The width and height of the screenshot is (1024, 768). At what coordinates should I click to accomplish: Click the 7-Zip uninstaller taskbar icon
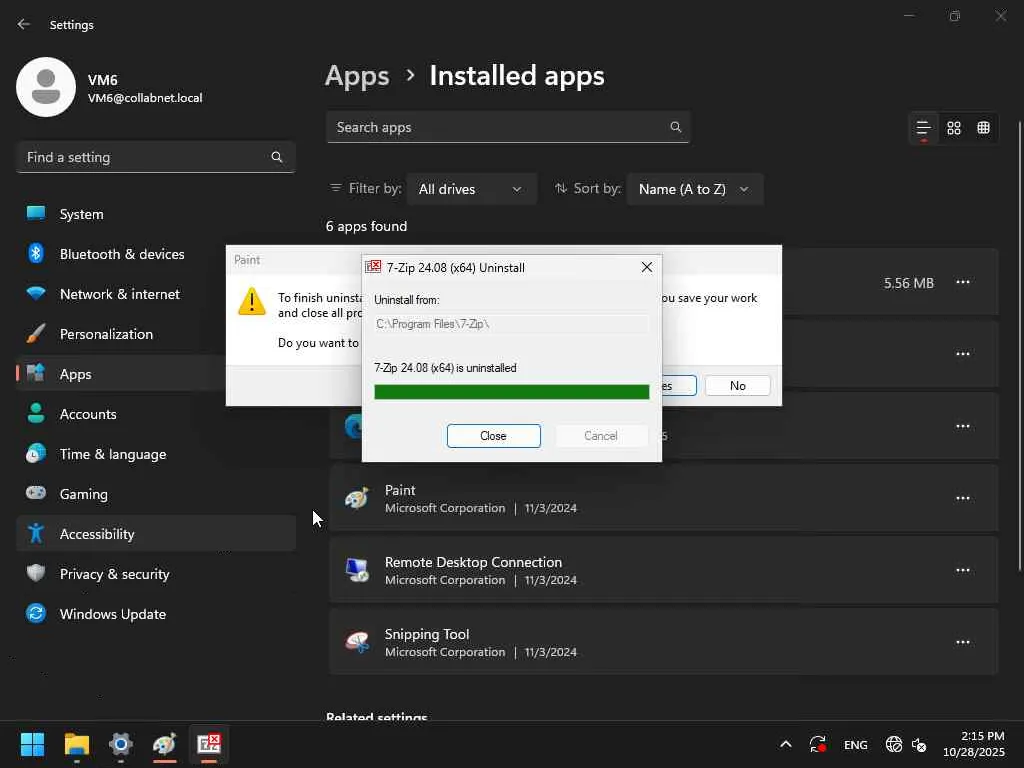208,744
